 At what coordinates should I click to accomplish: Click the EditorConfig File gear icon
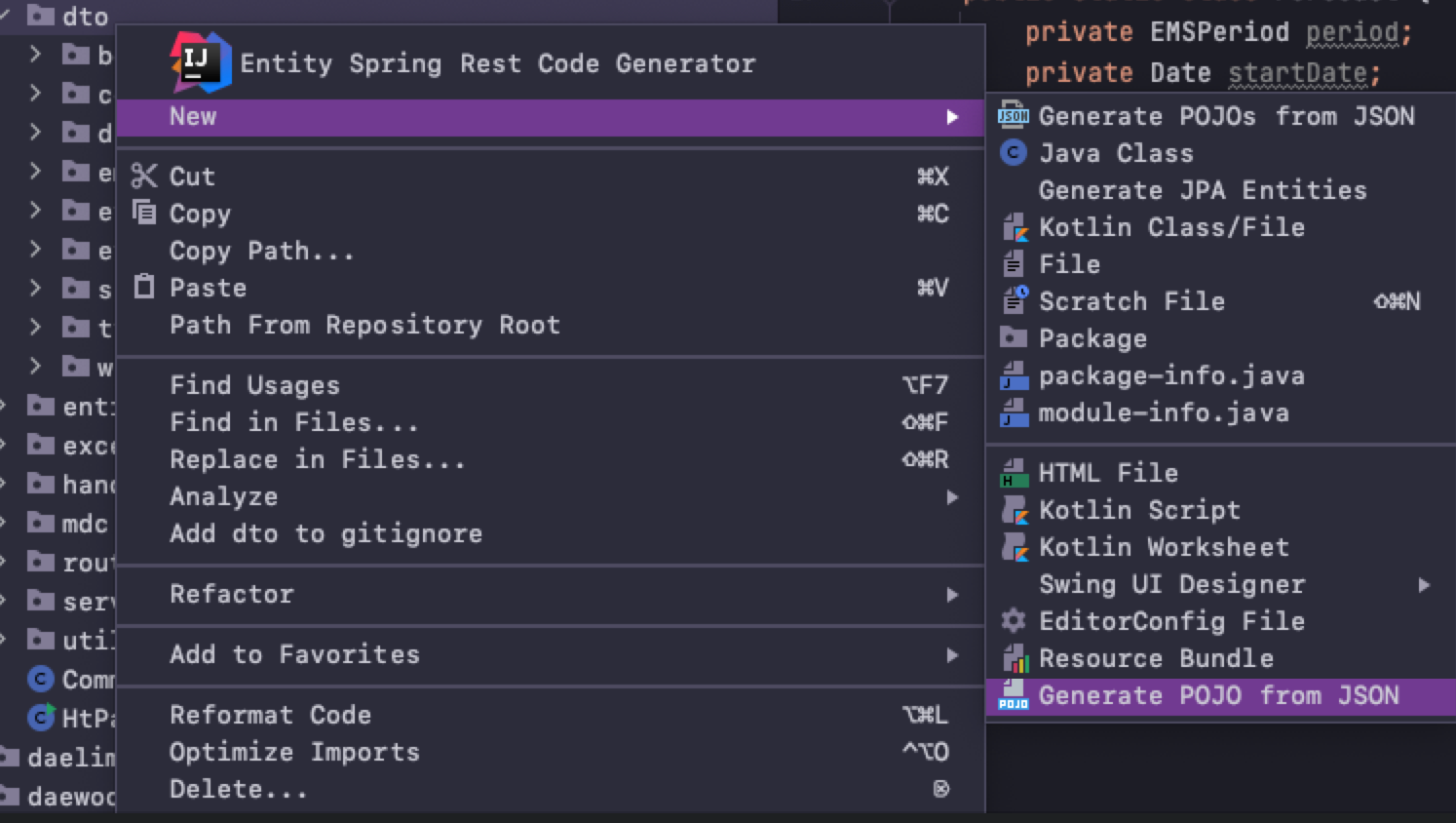tap(1014, 621)
